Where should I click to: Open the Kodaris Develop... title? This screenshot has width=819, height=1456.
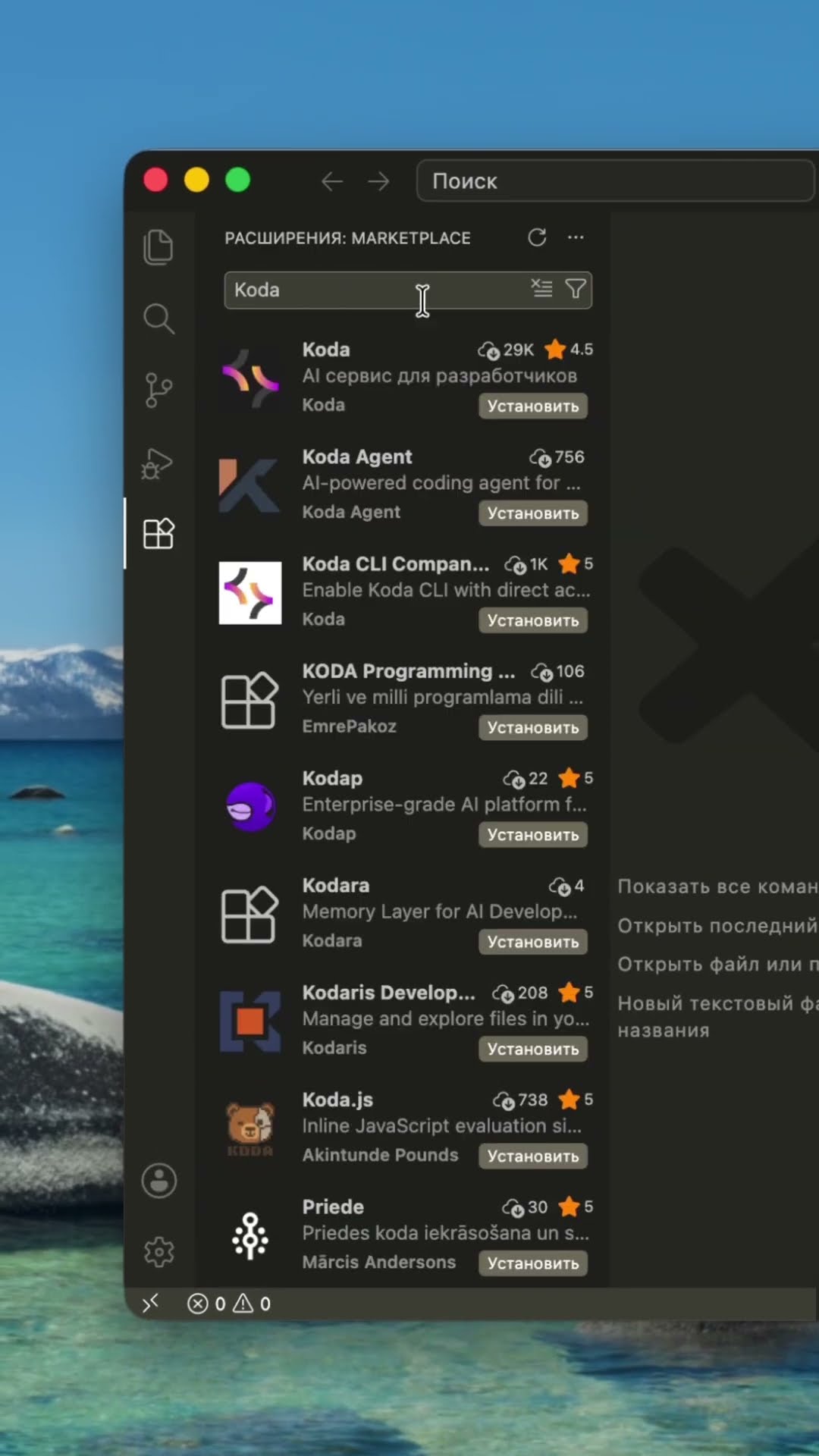(389, 993)
